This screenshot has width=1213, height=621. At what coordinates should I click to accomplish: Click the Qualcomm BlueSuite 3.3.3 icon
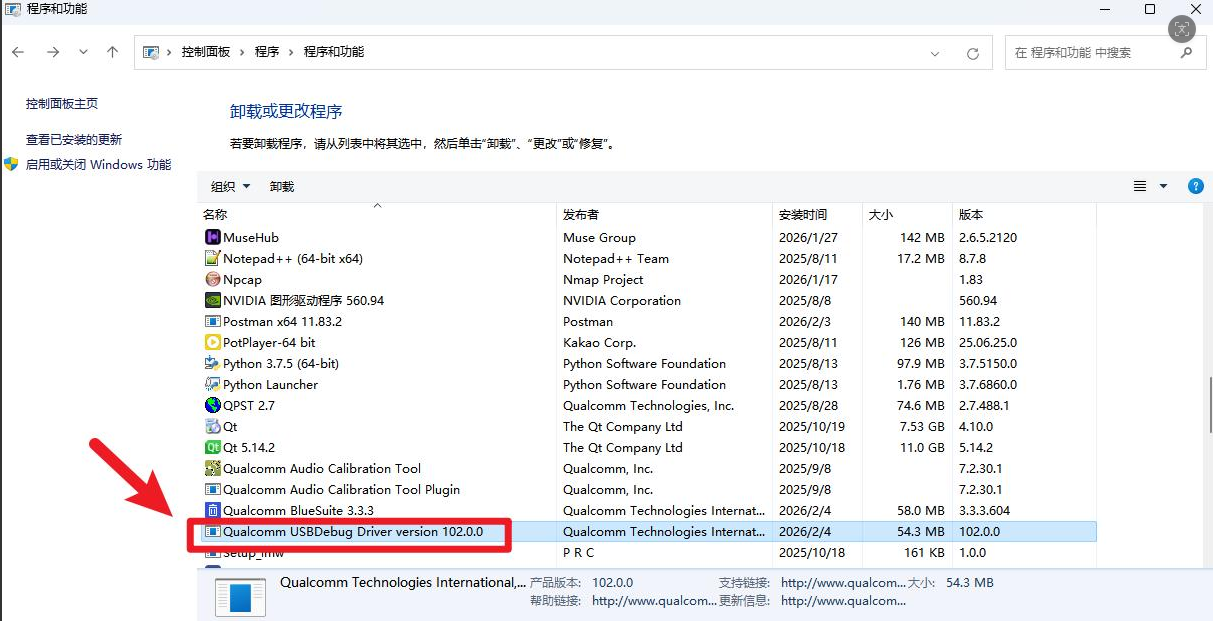tap(212, 511)
